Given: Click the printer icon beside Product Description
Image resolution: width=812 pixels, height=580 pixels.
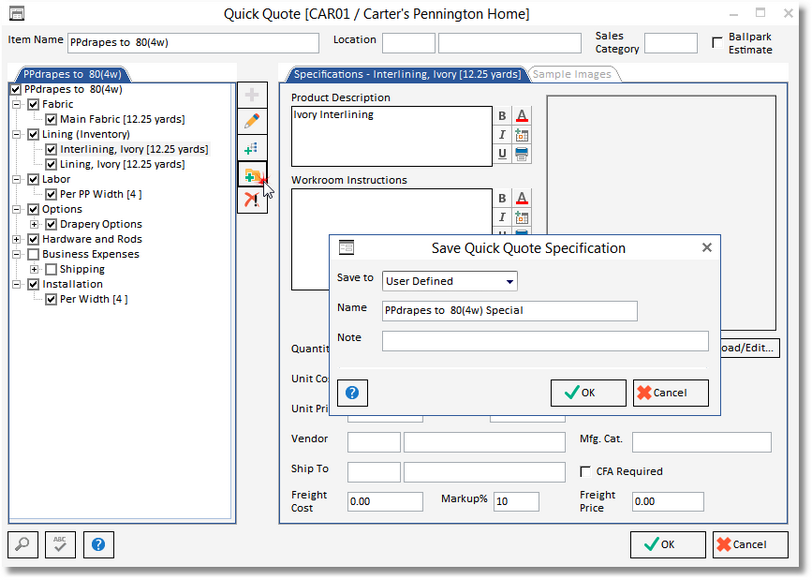Looking at the screenshot, I should tap(521, 154).
